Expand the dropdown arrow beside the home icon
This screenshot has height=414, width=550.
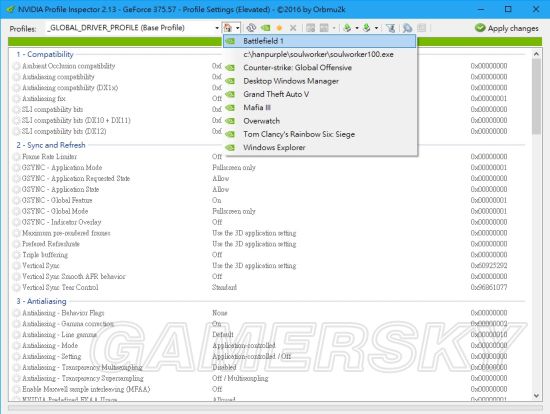pyautogui.click(x=237, y=28)
